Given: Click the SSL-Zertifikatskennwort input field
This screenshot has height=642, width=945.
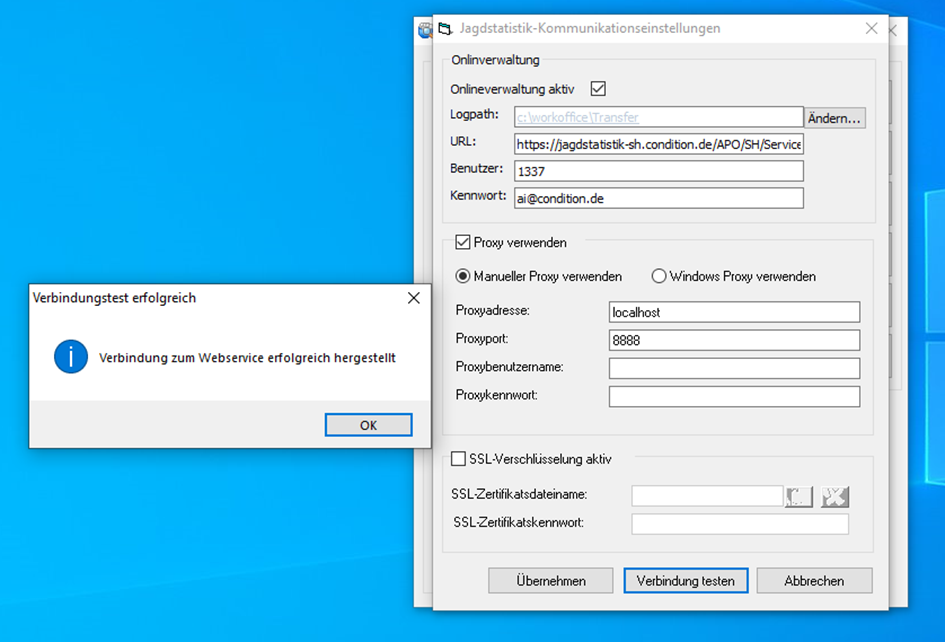Looking at the screenshot, I should coord(740,524).
